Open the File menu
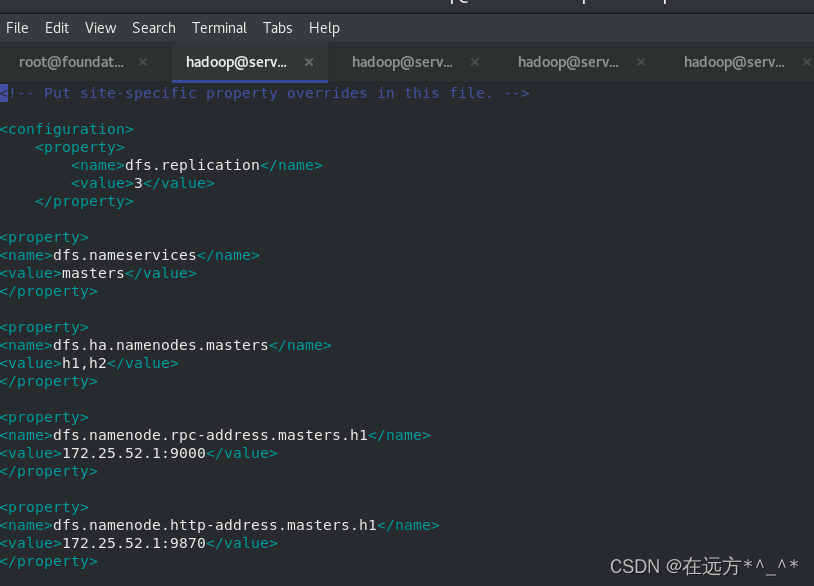The height and width of the screenshot is (586, 814). pos(17,28)
